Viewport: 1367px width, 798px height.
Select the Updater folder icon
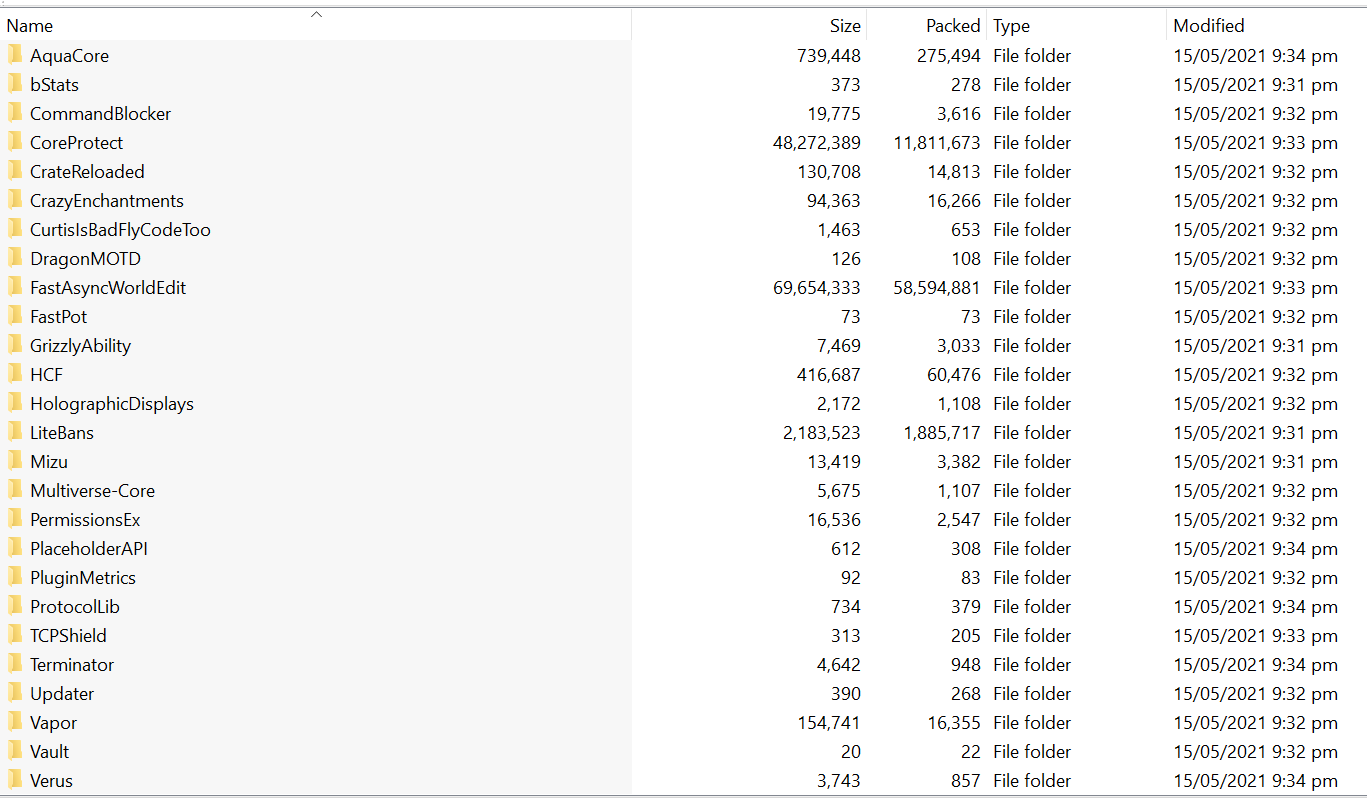click(x=15, y=693)
